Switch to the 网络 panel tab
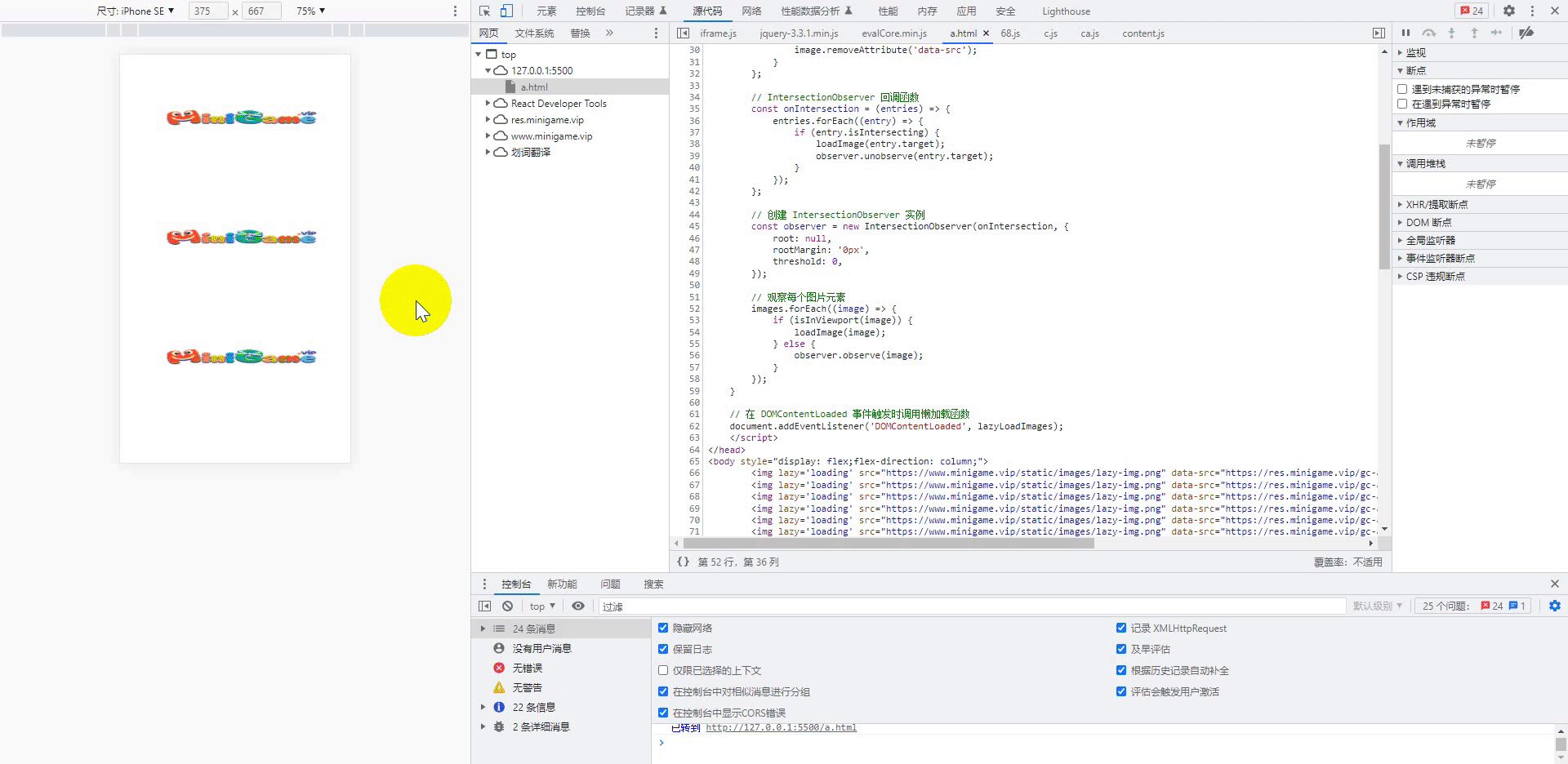1568x764 pixels. [x=751, y=11]
